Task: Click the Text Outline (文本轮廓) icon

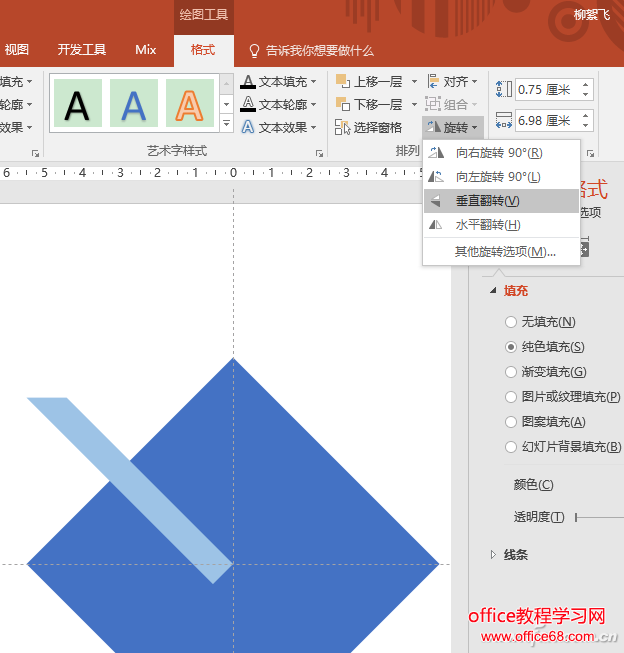Action: pyautogui.click(x=248, y=104)
